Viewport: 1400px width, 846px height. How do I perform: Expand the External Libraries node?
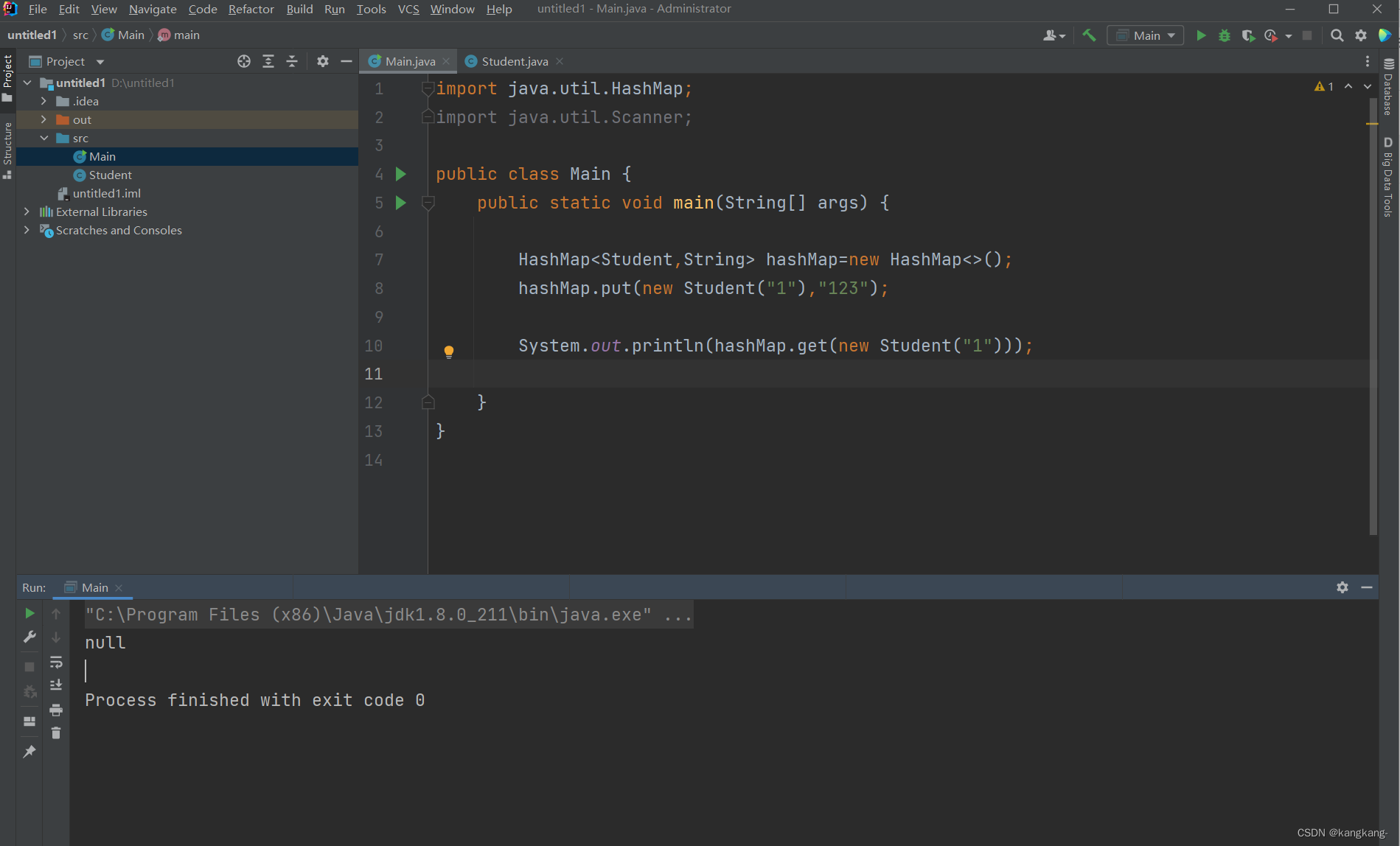click(27, 212)
